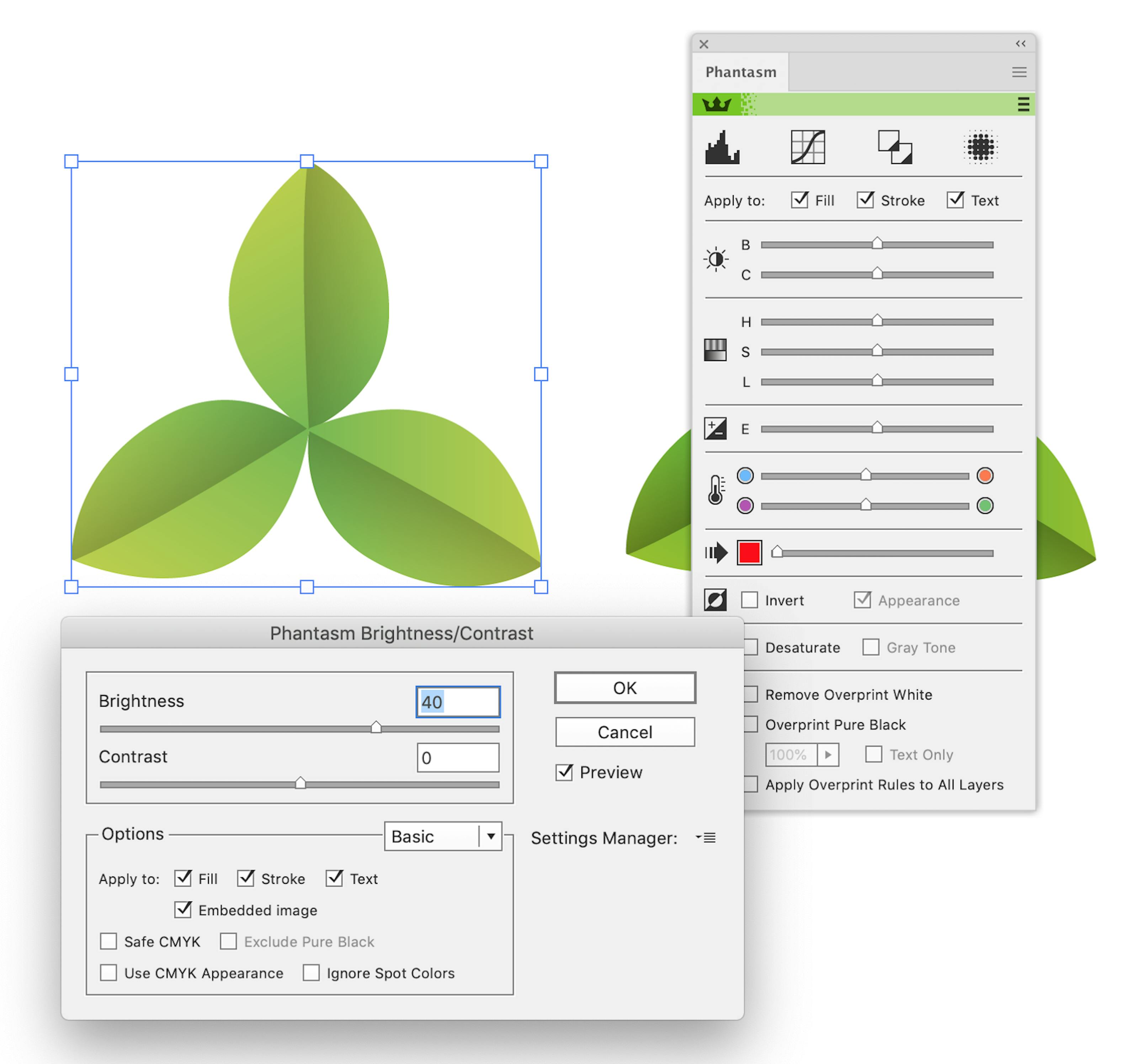This screenshot has height=1064, width=1138.
Task: Click the temperature thermometer icon
Action: pyautogui.click(x=715, y=490)
